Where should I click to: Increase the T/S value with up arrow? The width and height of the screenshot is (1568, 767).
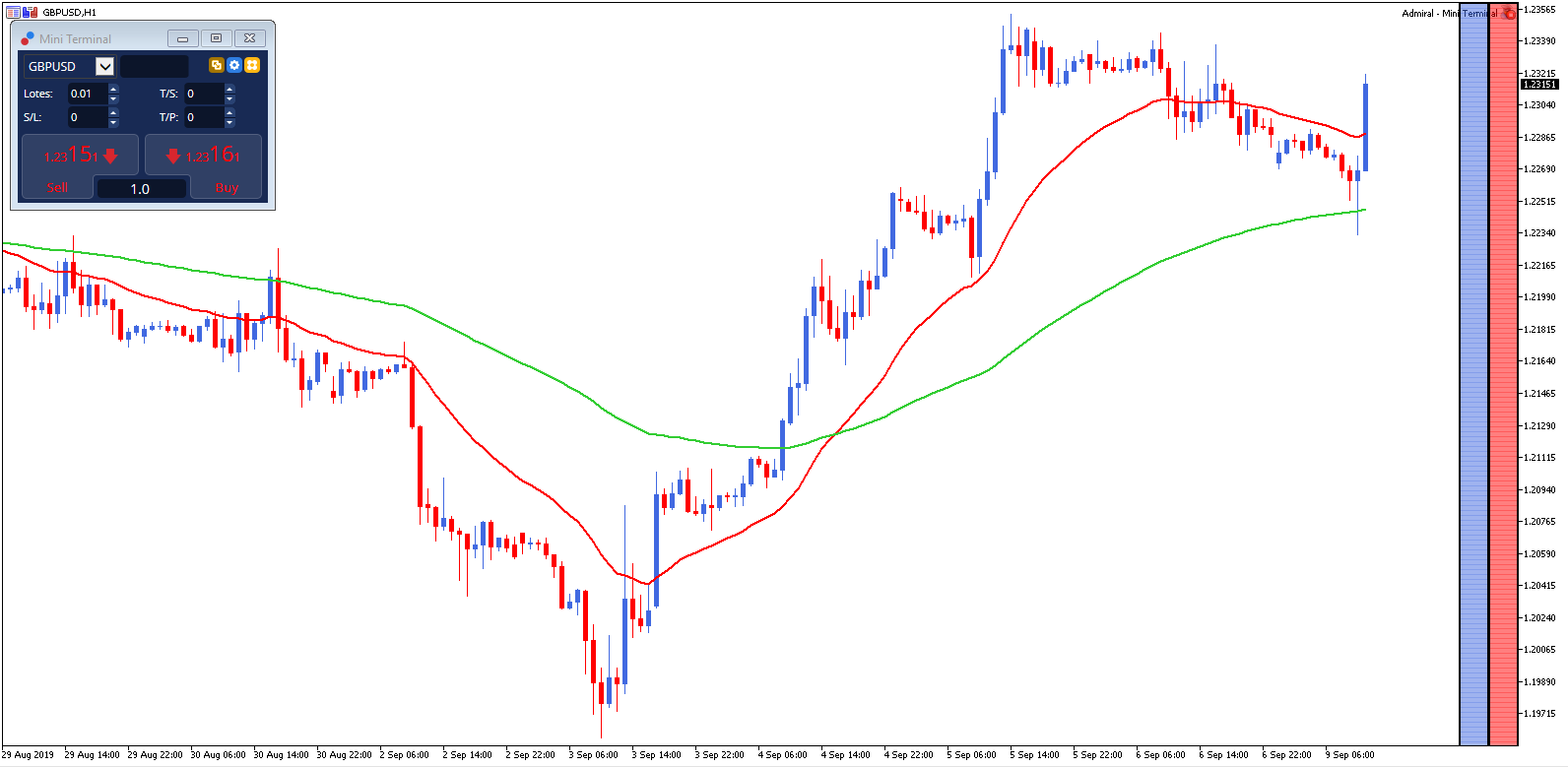point(229,89)
